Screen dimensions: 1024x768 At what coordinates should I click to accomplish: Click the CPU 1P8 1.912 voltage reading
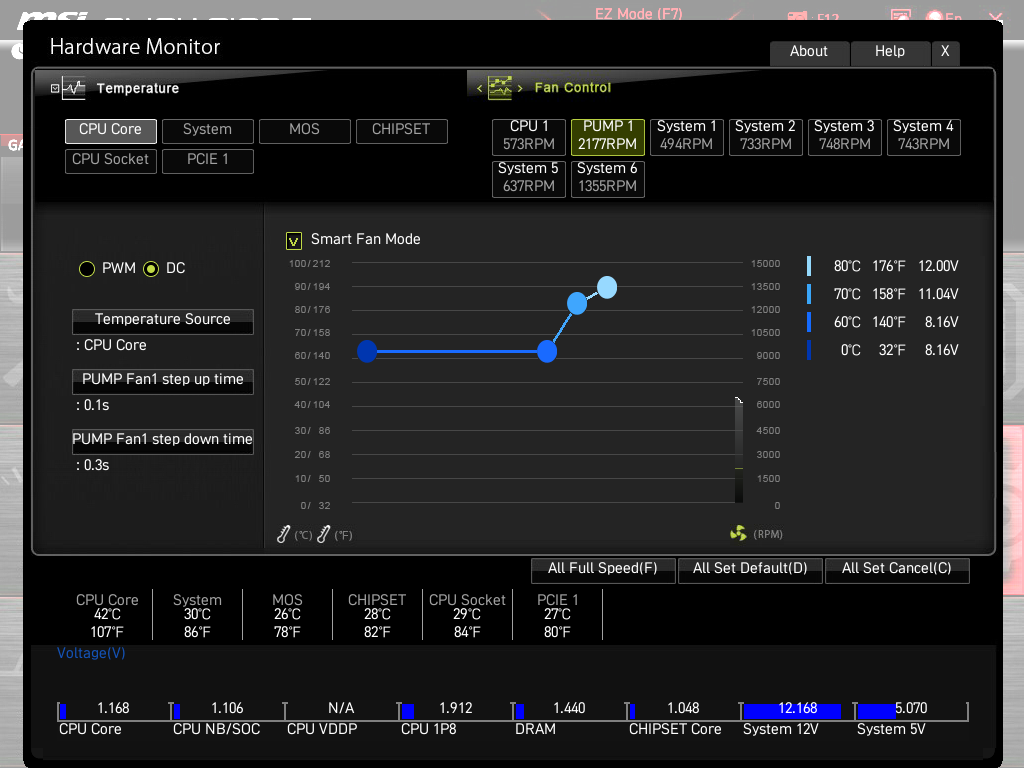pyautogui.click(x=455, y=709)
